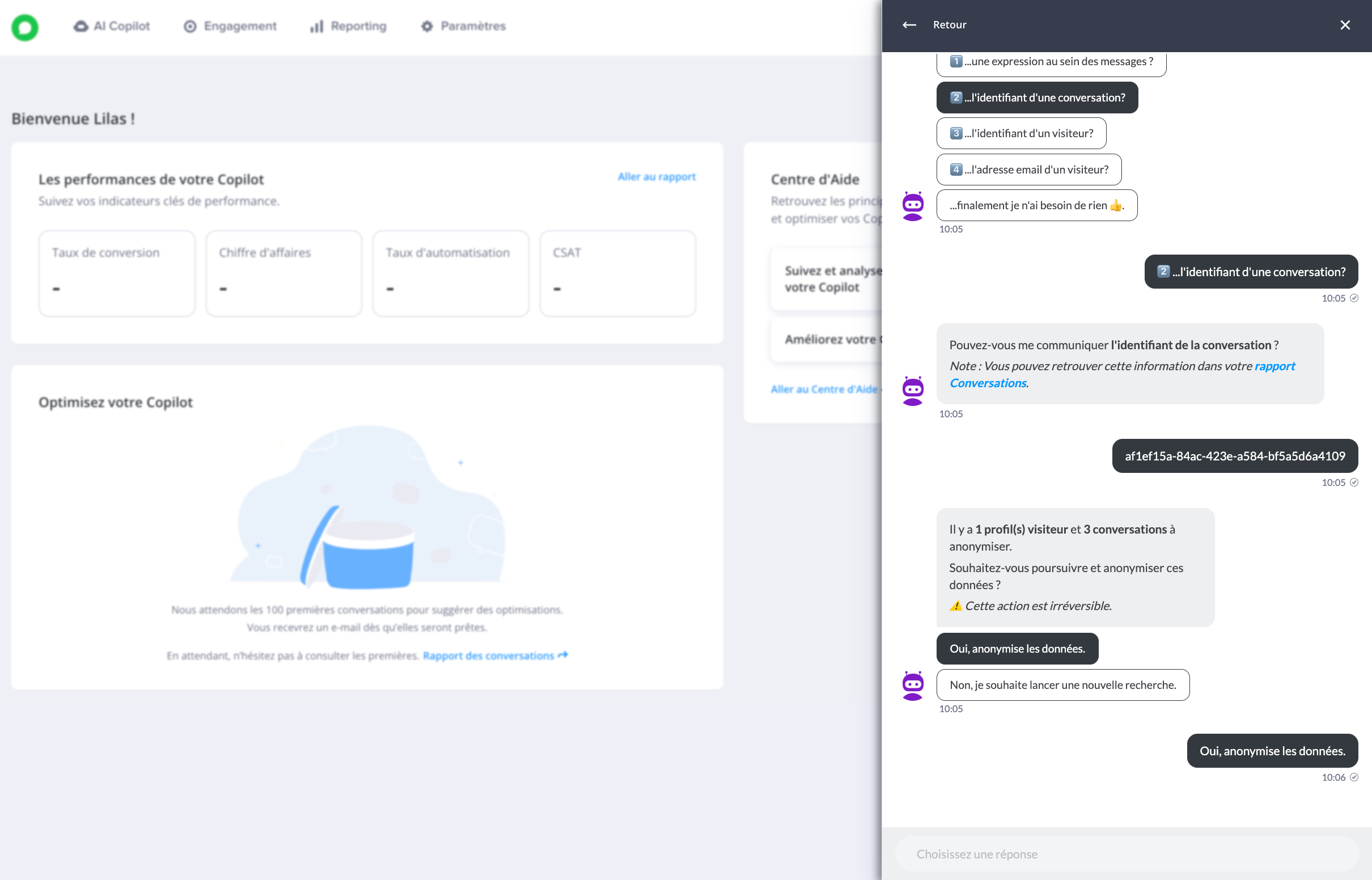Image resolution: width=1372 pixels, height=880 pixels.
Task: Choose option 4 l'adresse email d'un visiteur
Action: point(1028,170)
